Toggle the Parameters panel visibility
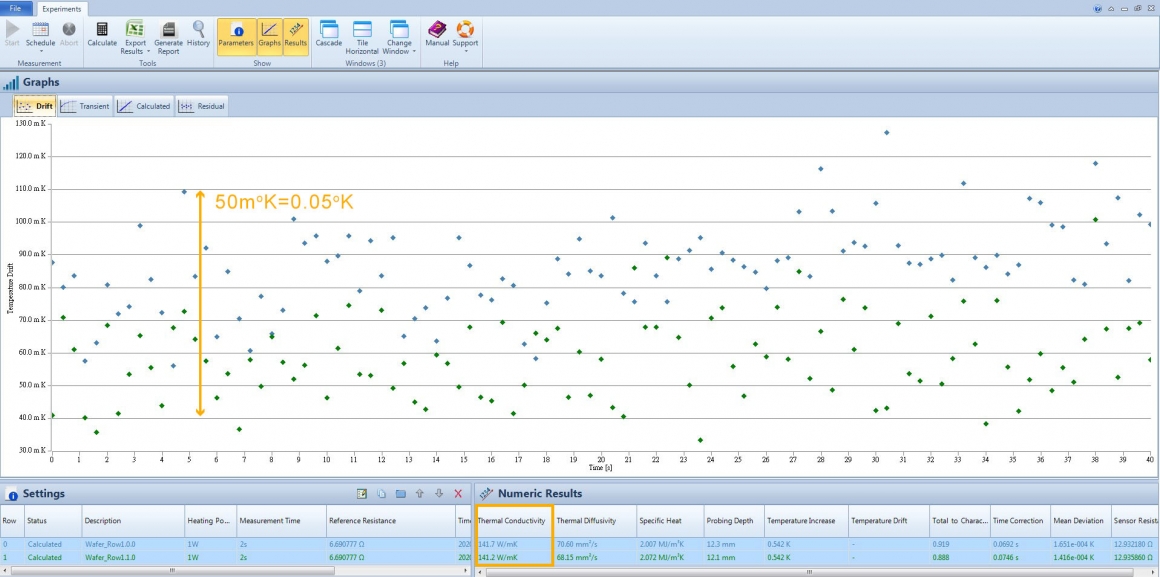 tap(236, 37)
